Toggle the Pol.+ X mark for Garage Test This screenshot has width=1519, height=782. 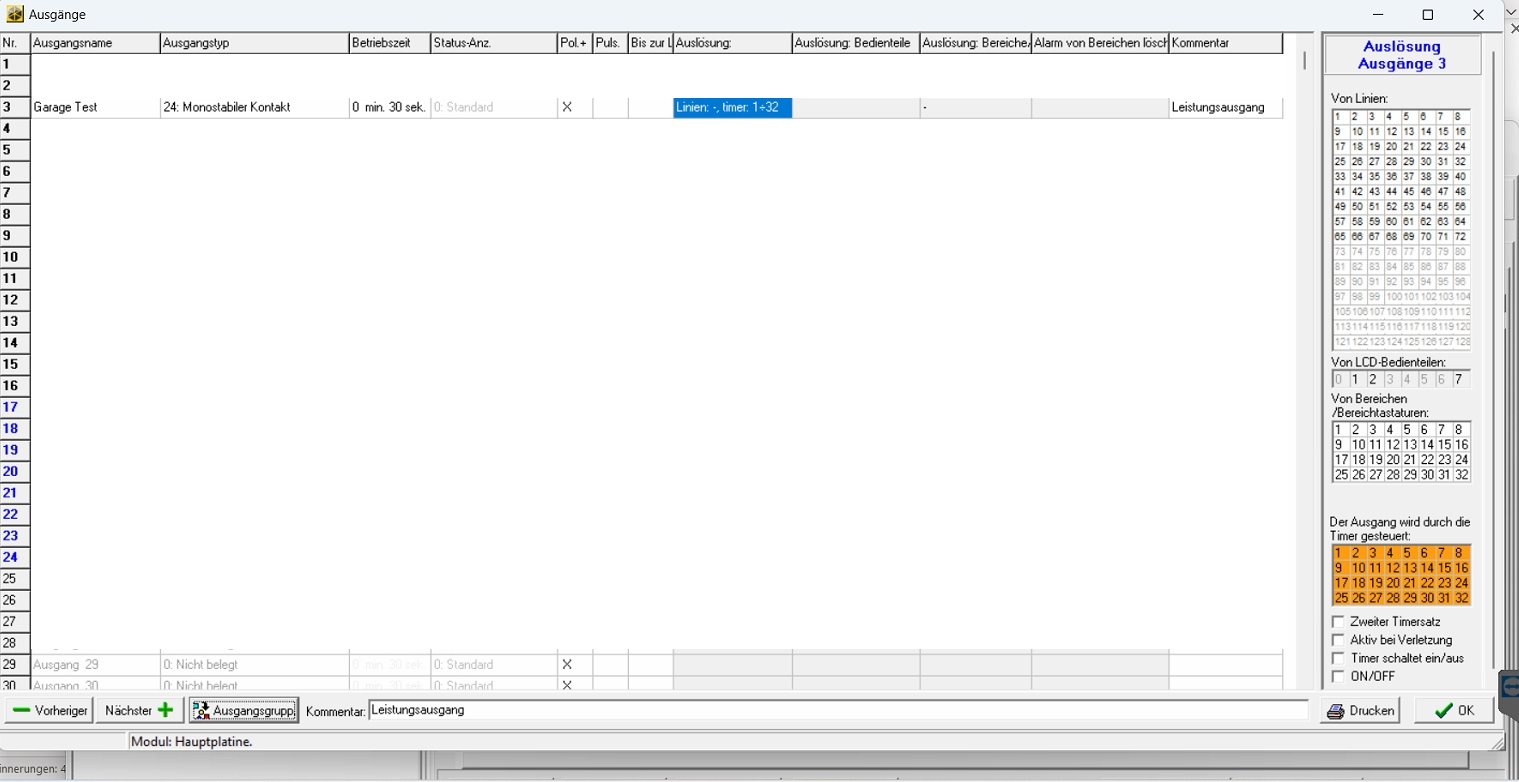point(567,108)
